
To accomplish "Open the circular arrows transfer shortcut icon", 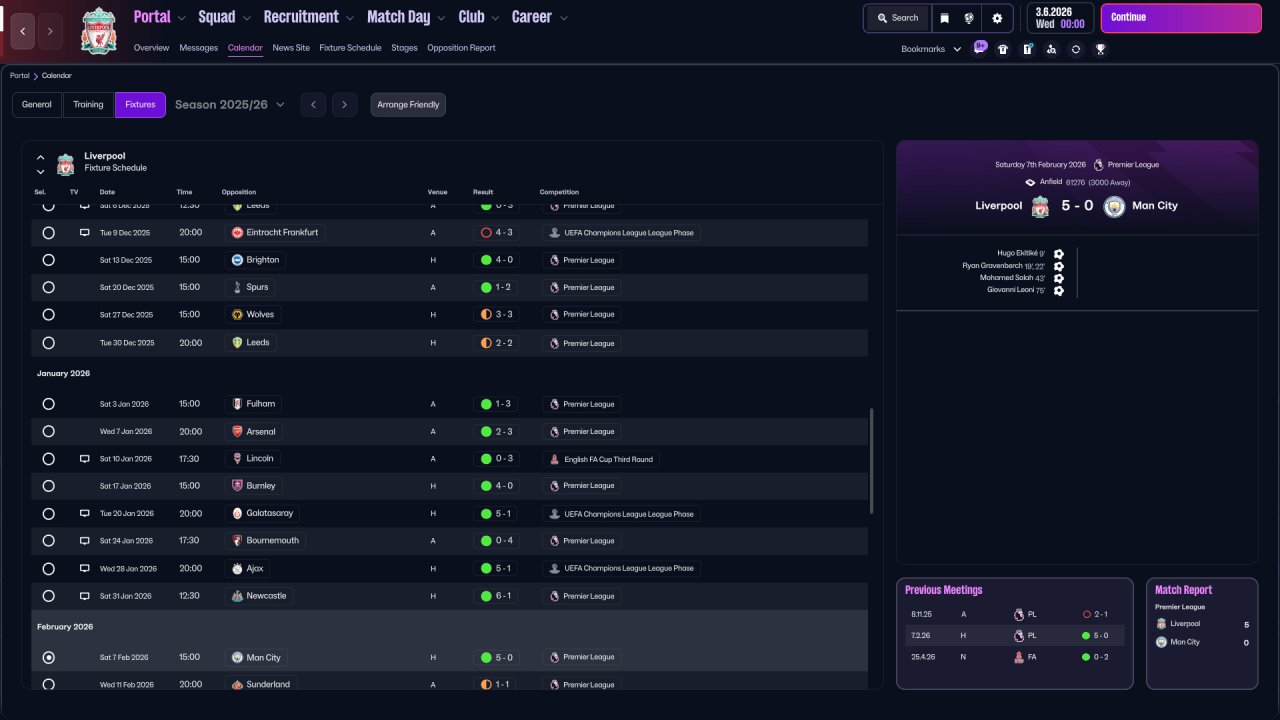I will (1076, 49).
